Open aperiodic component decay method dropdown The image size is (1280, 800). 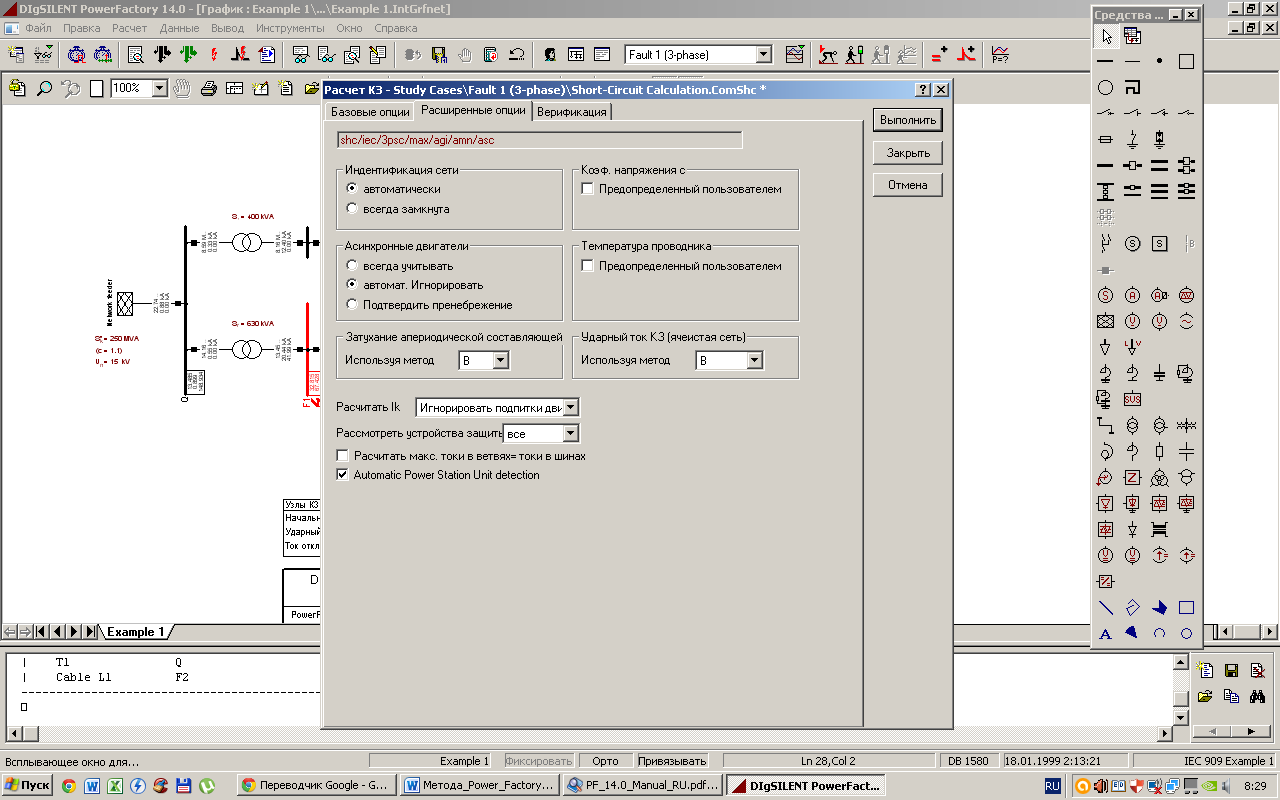pos(501,361)
